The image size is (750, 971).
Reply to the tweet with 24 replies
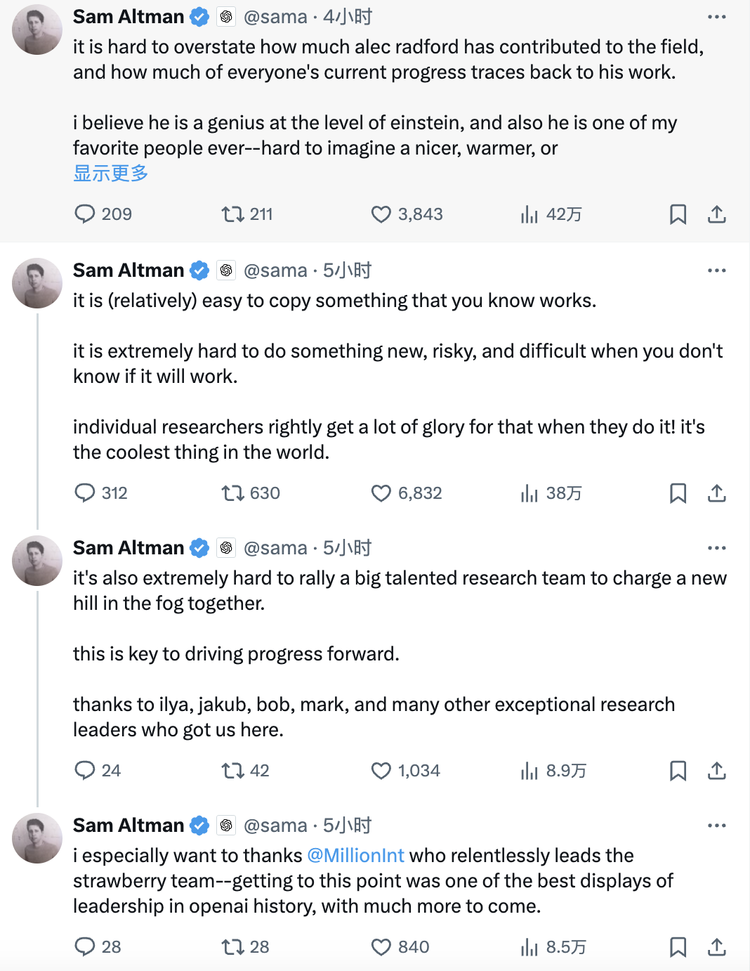86,771
